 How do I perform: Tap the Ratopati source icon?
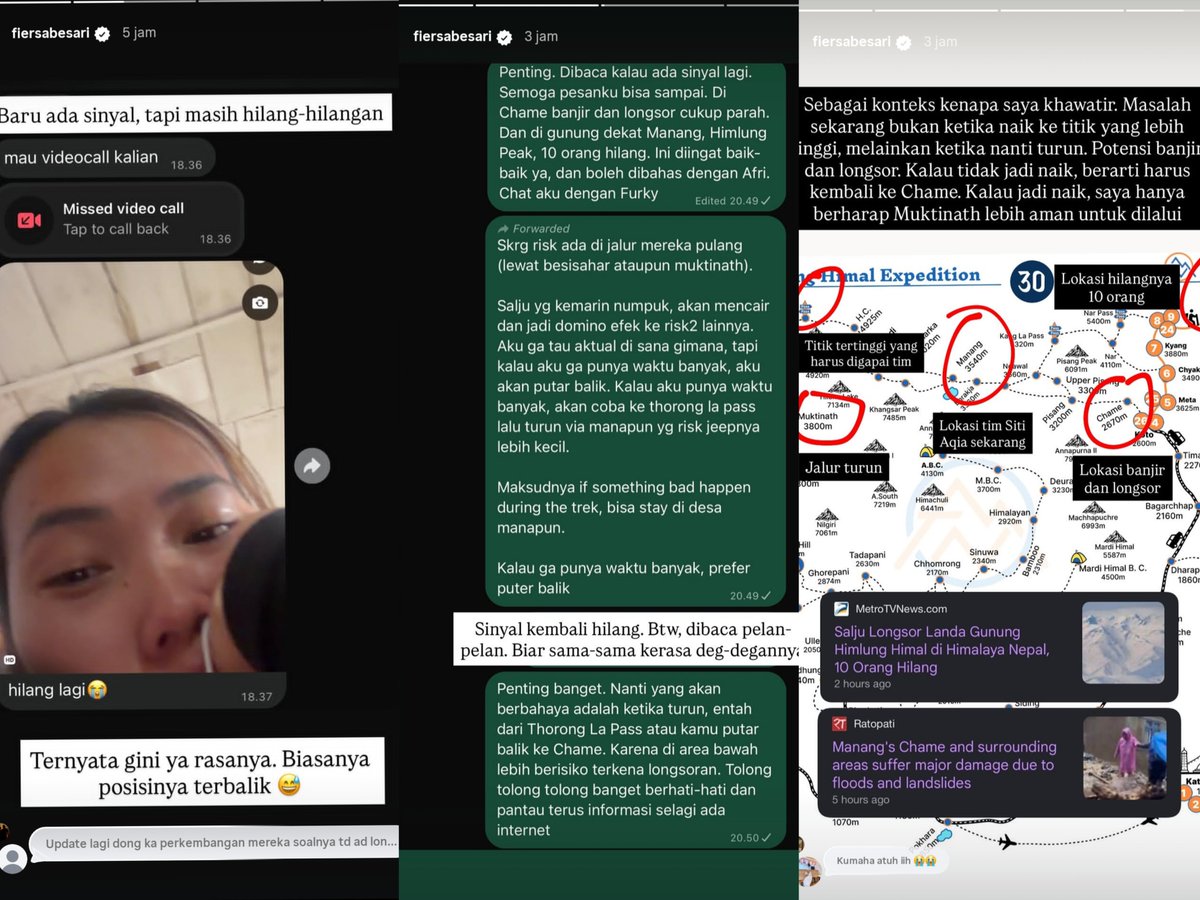coord(840,724)
